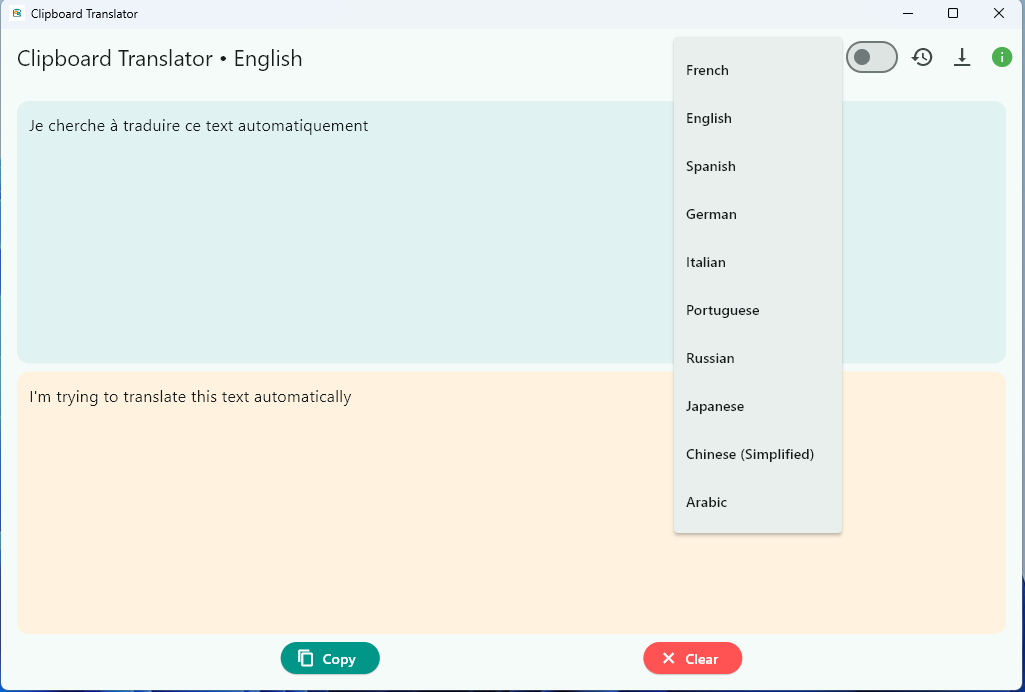The height and width of the screenshot is (692, 1025).
Task: Click the red Clear button
Action: (x=692, y=658)
